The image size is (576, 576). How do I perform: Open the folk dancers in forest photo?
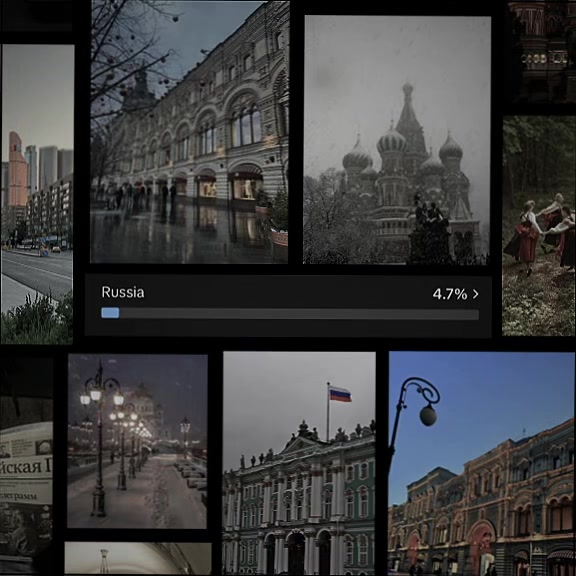(539, 226)
